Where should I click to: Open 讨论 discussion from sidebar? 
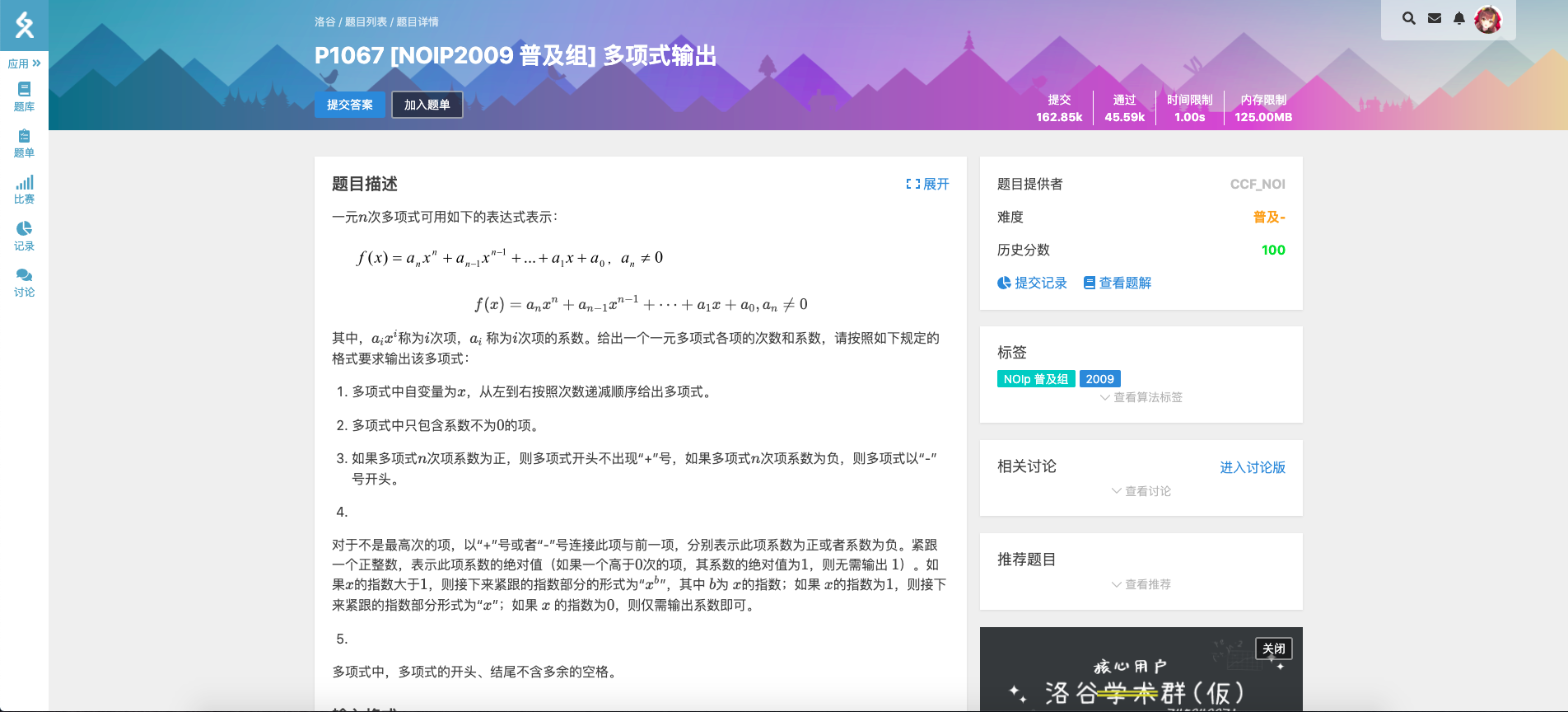[x=24, y=282]
